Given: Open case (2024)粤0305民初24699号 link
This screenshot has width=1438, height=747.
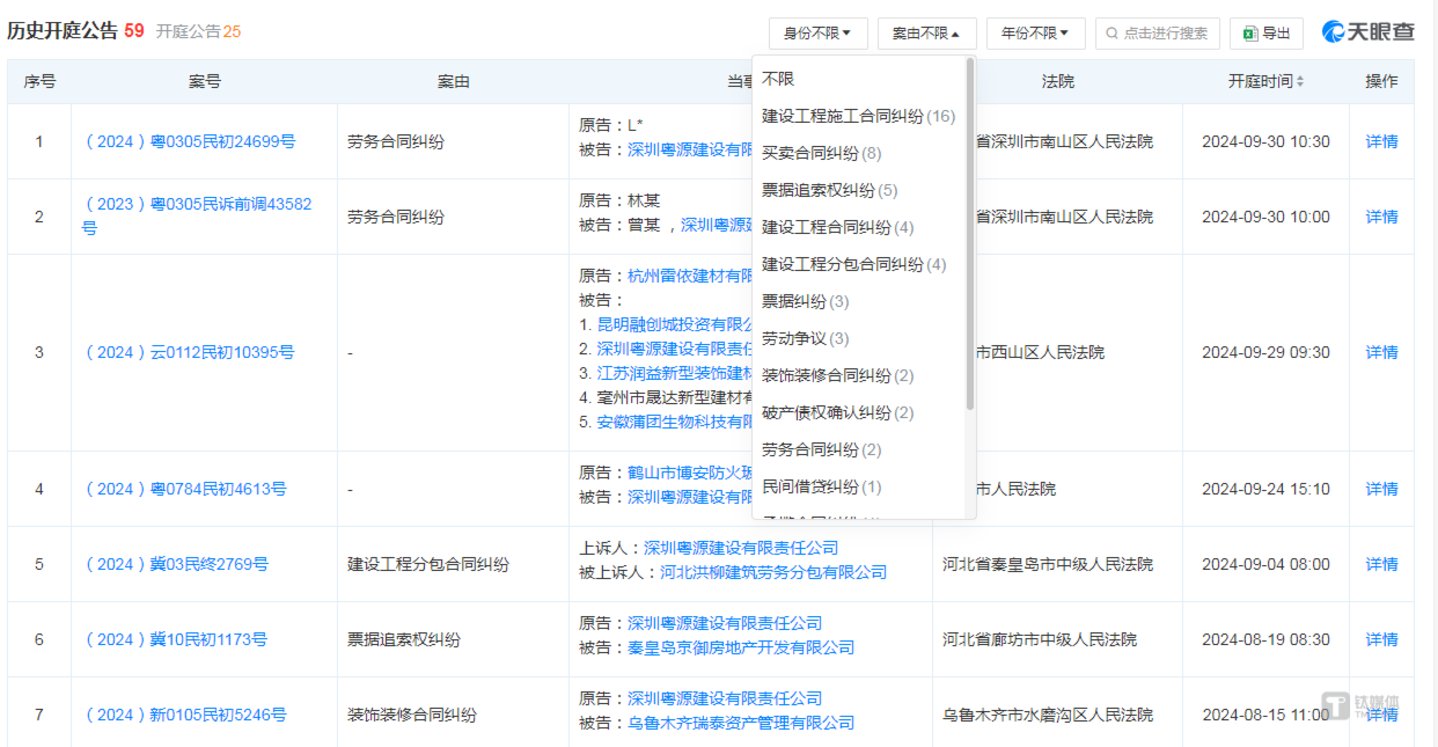Looking at the screenshot, I should [190, 142].
